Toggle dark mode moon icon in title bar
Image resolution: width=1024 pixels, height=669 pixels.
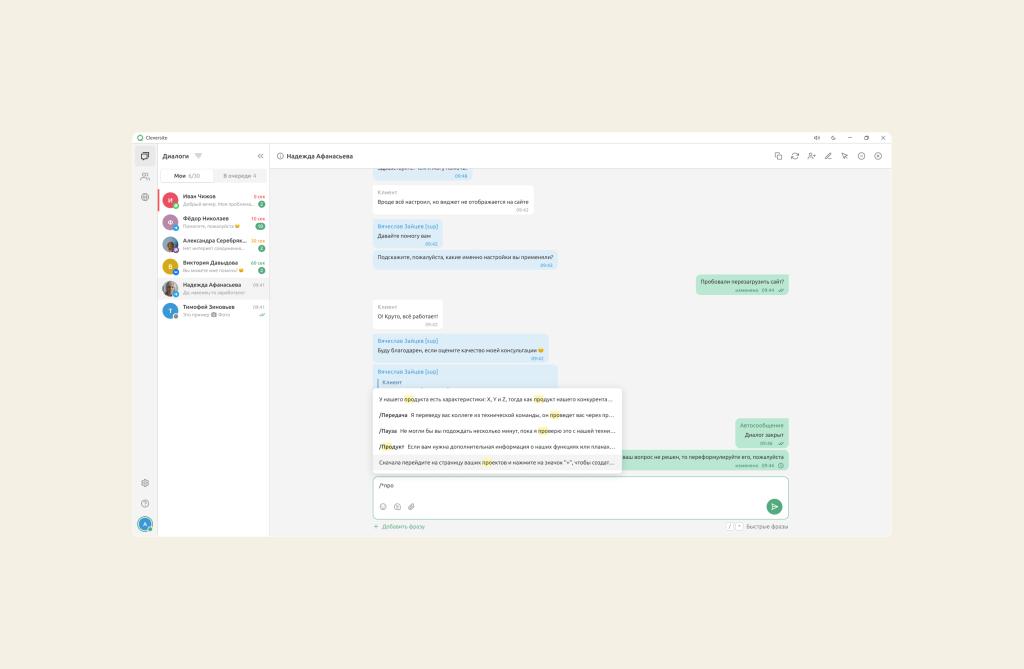tap(833, 138)
